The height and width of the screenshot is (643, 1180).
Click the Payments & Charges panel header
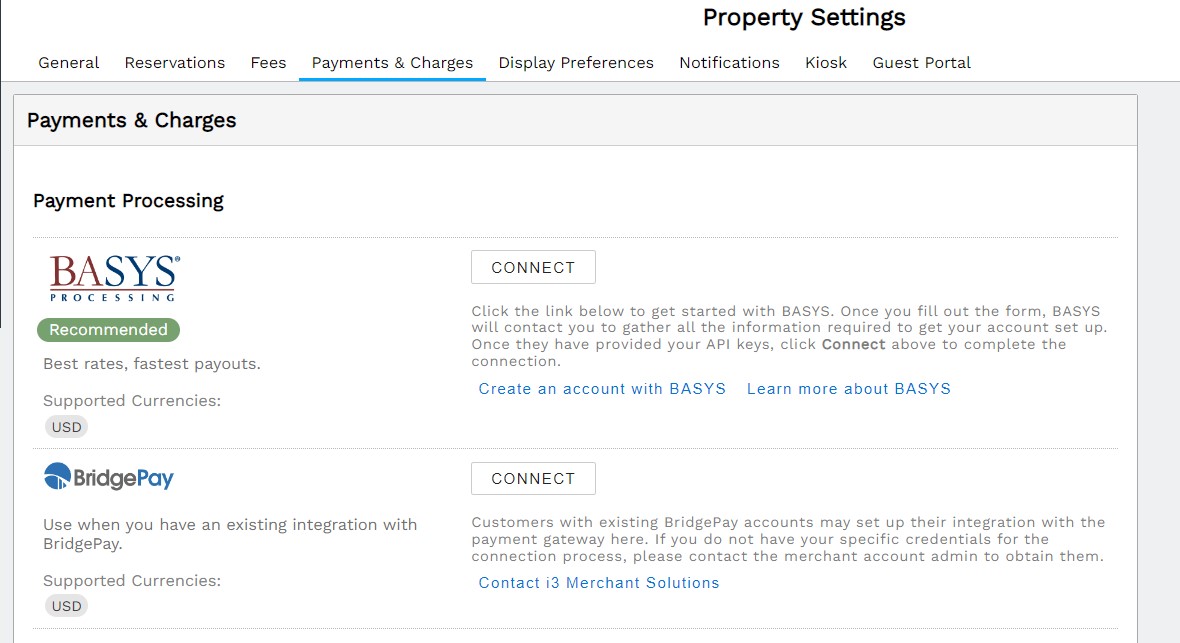pyautogui.click(x=132, y=121)
